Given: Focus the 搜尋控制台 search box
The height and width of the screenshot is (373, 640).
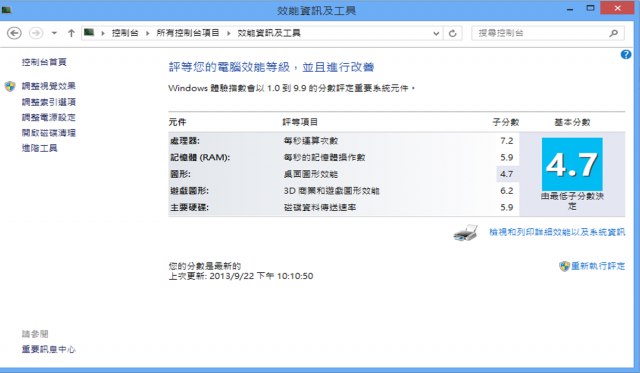Looking at the screenshot, I should 548,33.
